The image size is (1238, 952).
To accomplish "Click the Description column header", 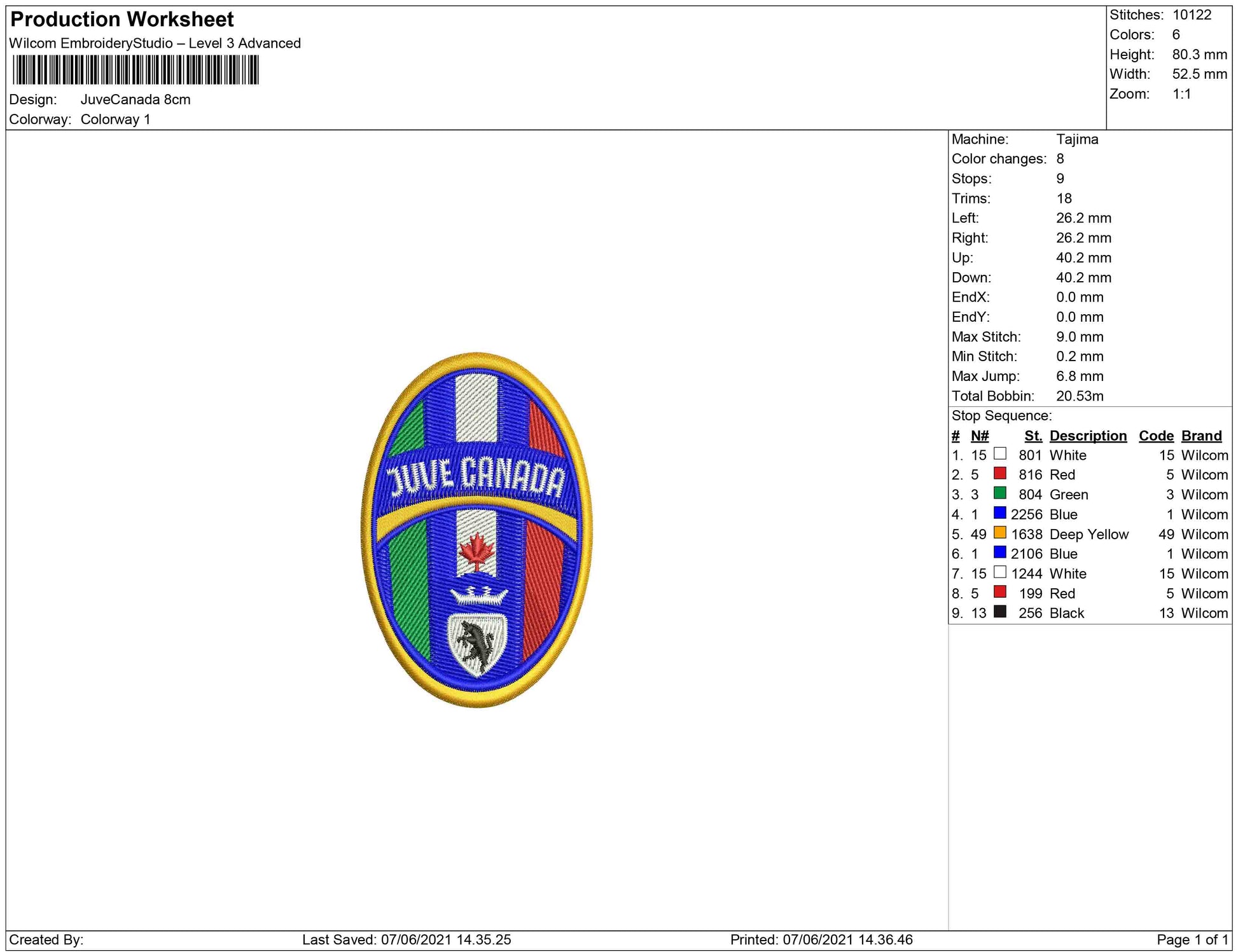I will (1088, 436).
